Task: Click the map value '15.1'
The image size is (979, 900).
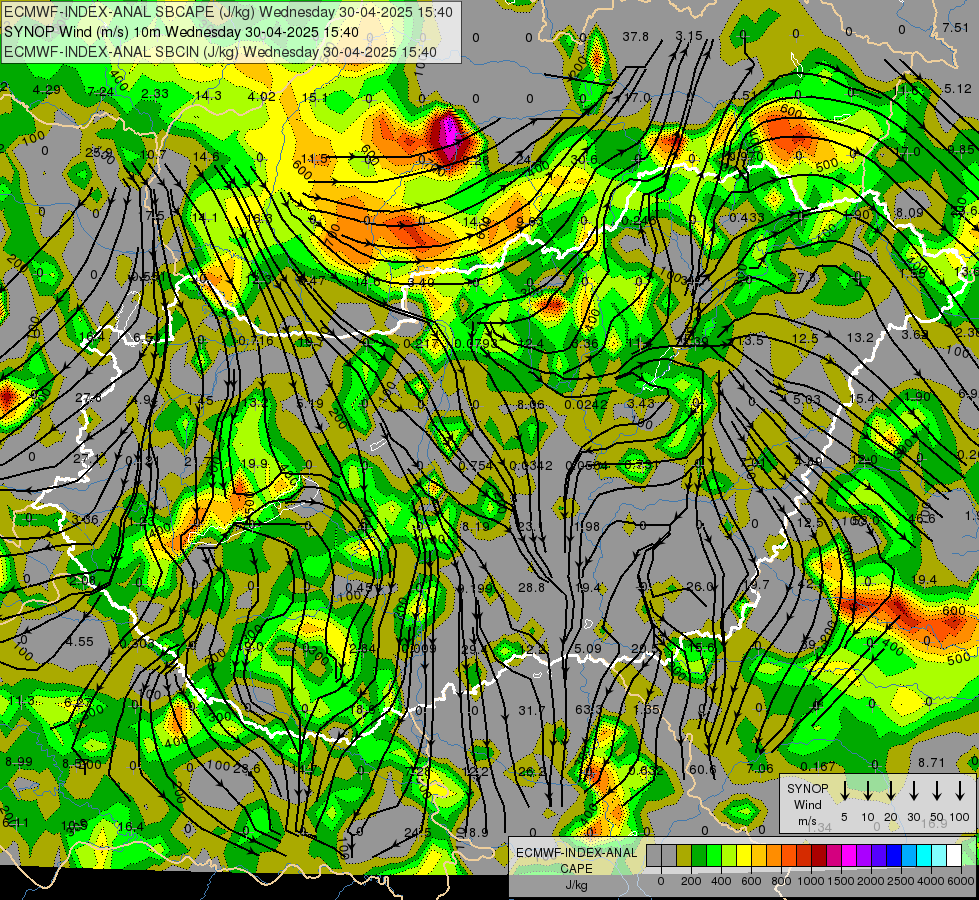Action: (315, 98)
